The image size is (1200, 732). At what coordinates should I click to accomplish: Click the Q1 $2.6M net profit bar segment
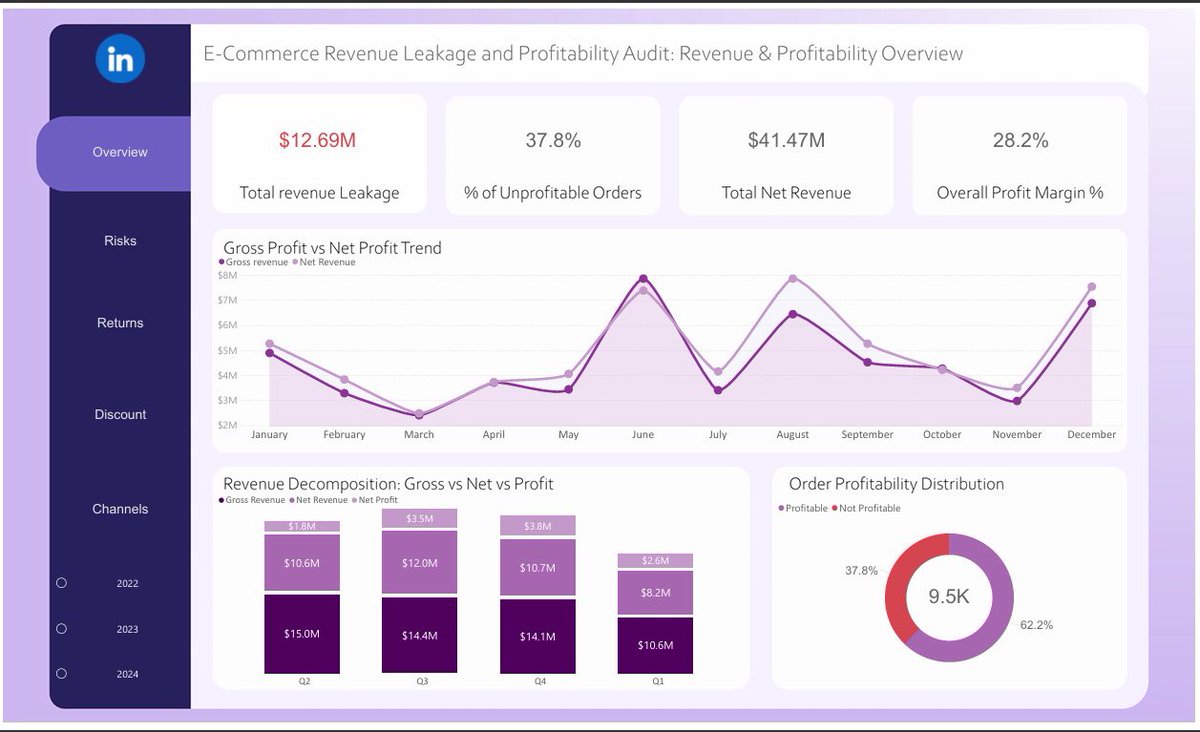[x=655, y=561]
